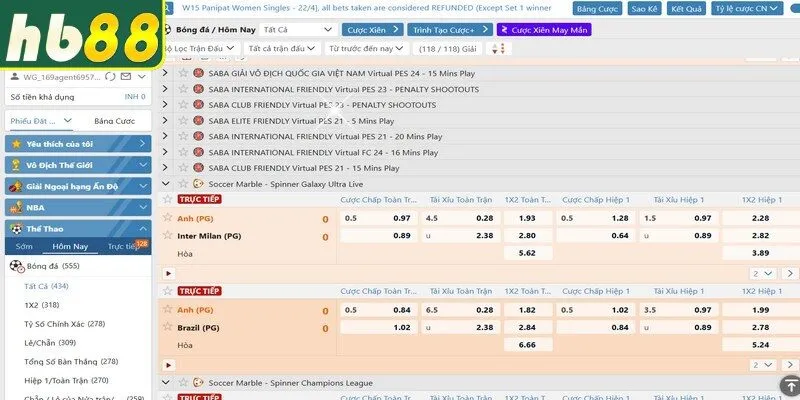Screen dimensions: 800x400
Task: Expand SABA International Friendly PES 23 Penalty Shootouts
Action: [165, 89]
